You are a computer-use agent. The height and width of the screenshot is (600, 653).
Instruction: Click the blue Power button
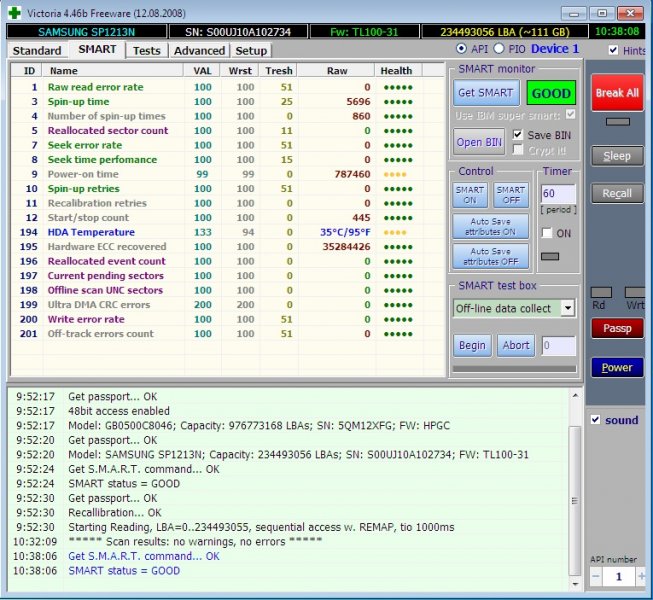pos(616,367)
